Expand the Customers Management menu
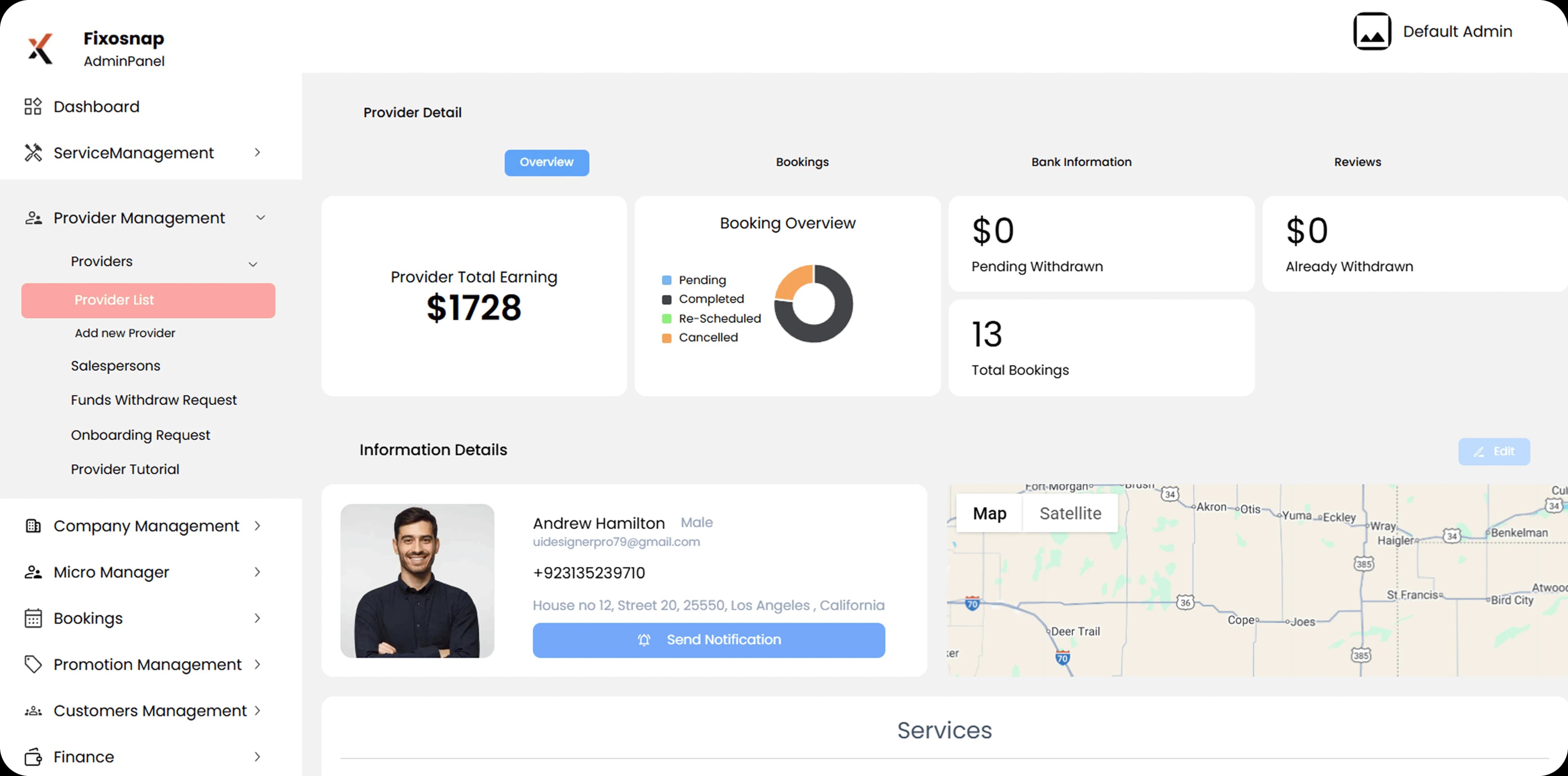The width and height of the screenshot is (1568, 776). (258, 710)
